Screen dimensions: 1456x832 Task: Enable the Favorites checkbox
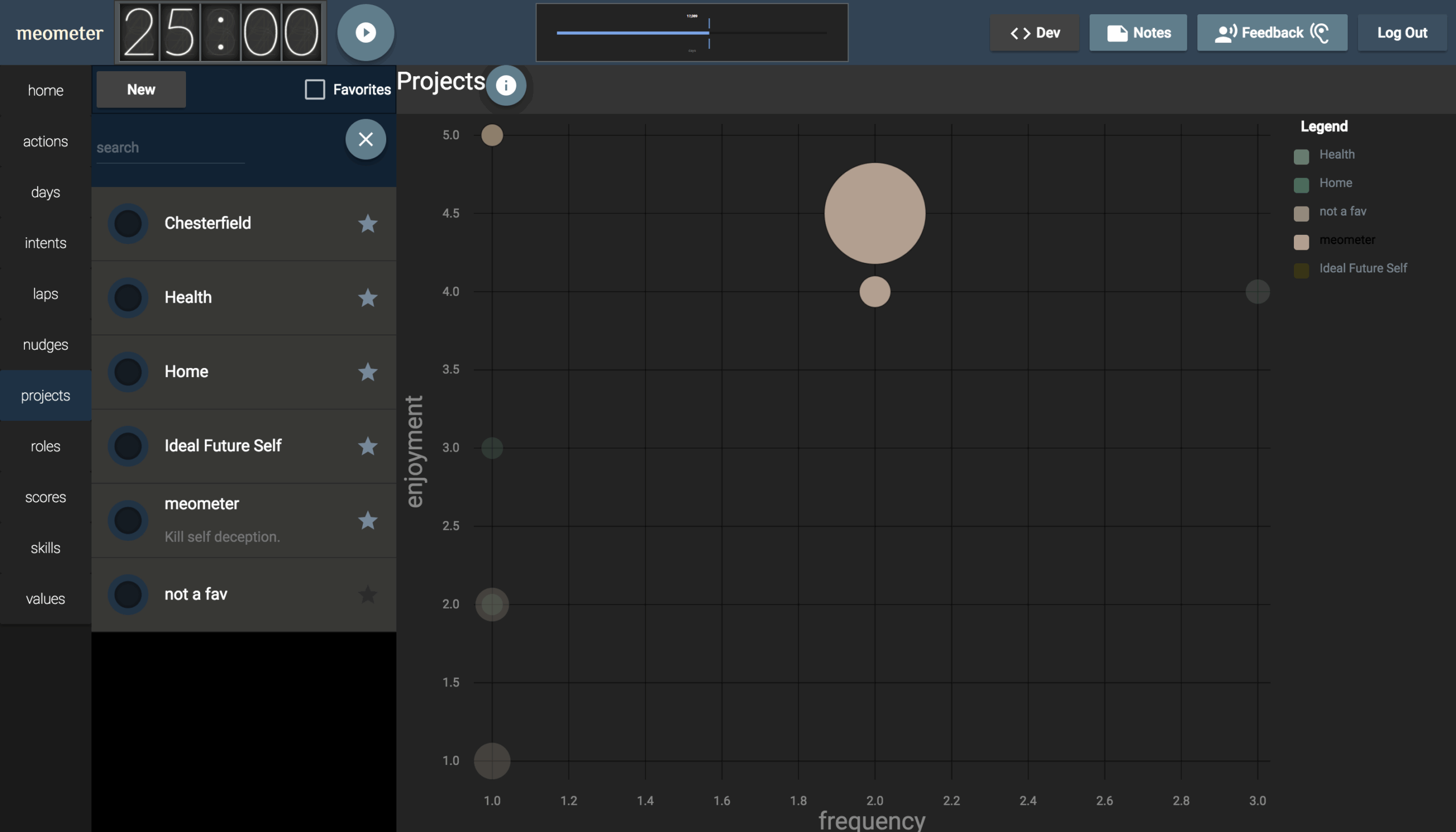coord(315,89)
